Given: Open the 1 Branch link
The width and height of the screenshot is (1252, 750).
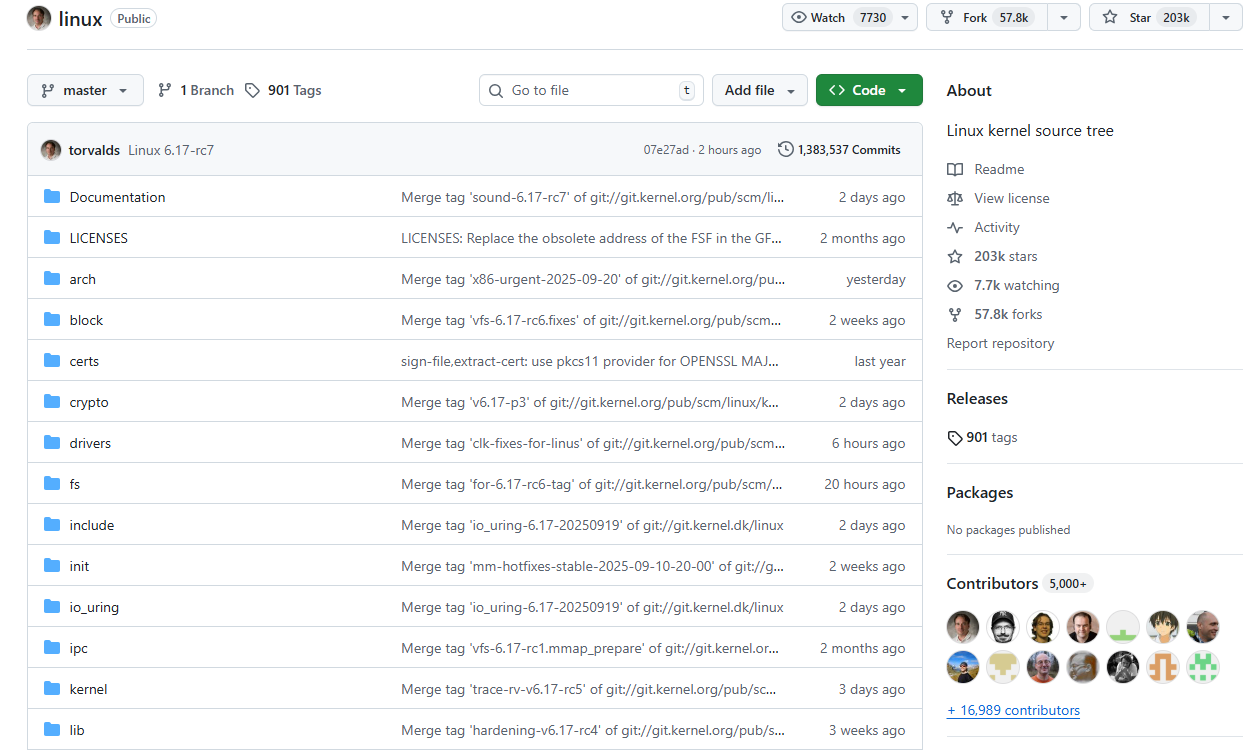Looking at the screenshot, I should coord(196,90).
